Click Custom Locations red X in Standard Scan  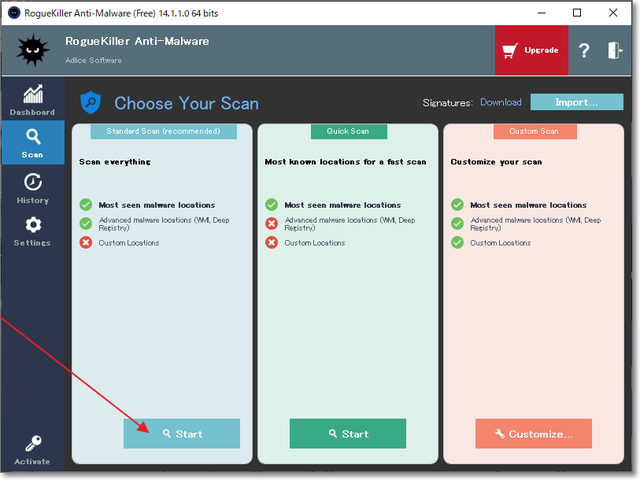(x=86, y=243)
